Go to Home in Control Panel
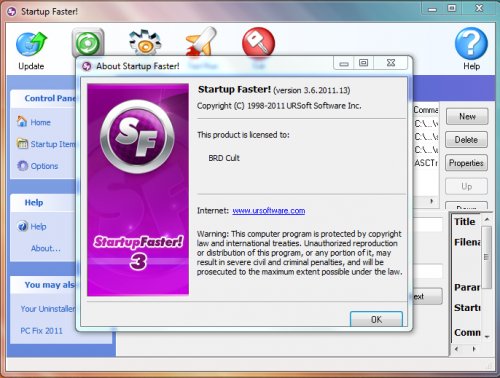Image resolution: width=500 pixels, height=378 pixels. coord(40,122)
